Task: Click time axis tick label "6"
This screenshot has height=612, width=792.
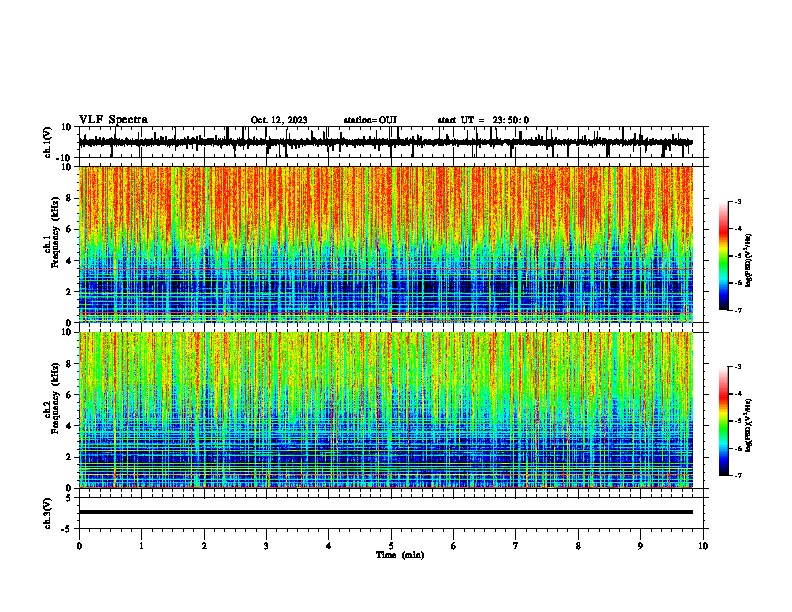Action: [453, 546]
